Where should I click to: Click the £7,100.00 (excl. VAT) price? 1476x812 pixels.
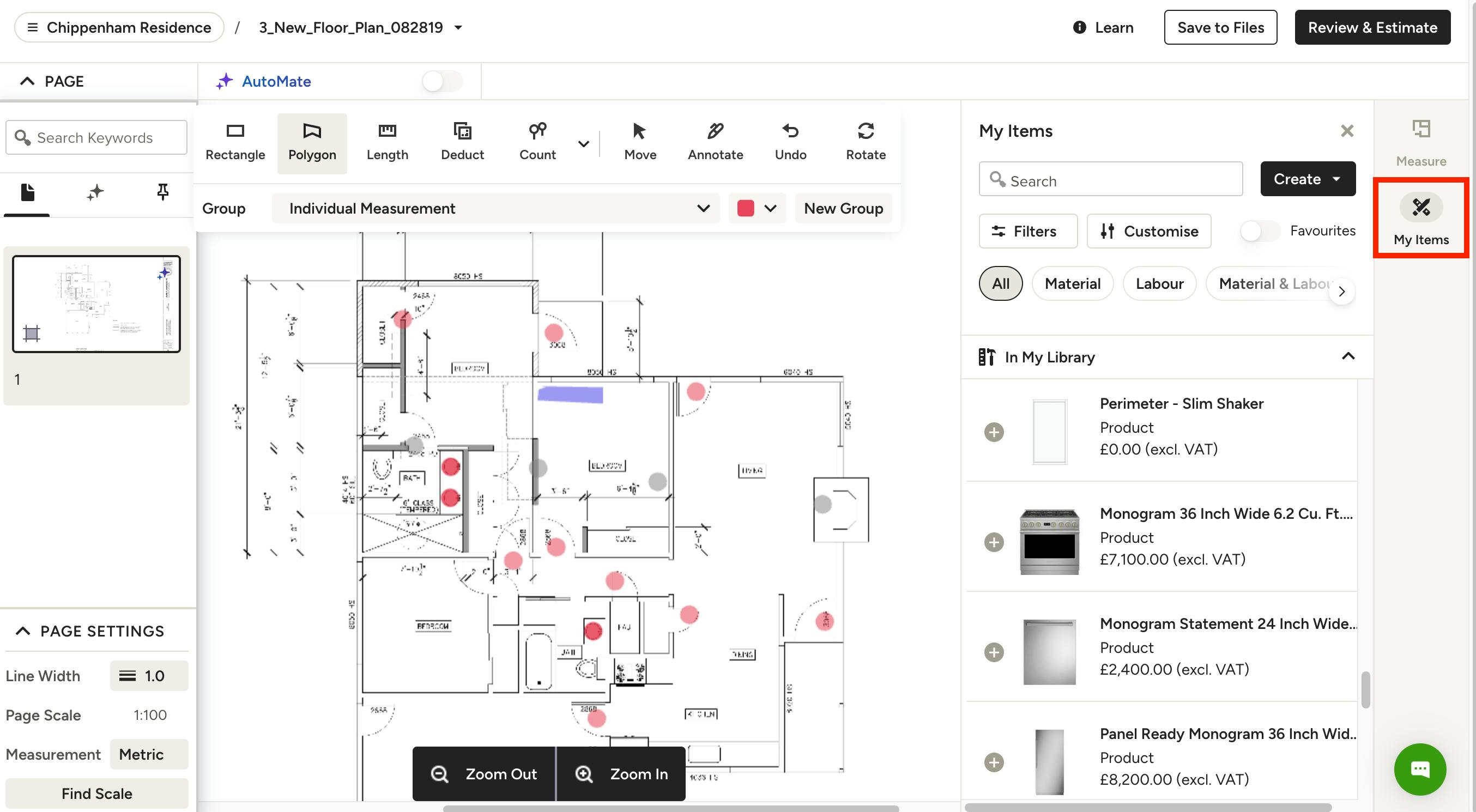[x=1172, y=559]
